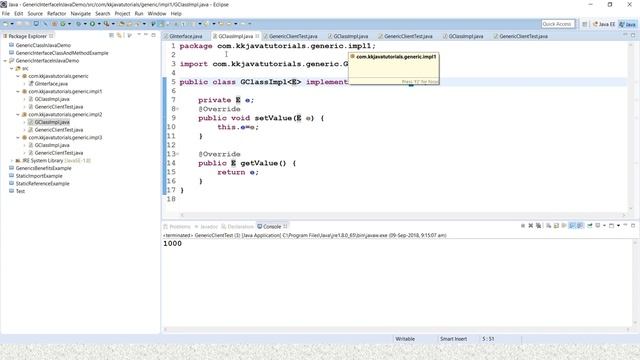This screenshot has height=360, width=640.
Task: Open Display Selected Console dropdown arrow
Action: (x=604, y=225)
